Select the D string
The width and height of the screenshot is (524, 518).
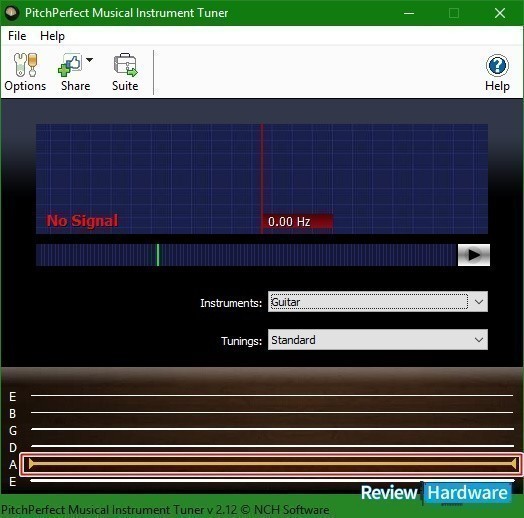point(272,446)
